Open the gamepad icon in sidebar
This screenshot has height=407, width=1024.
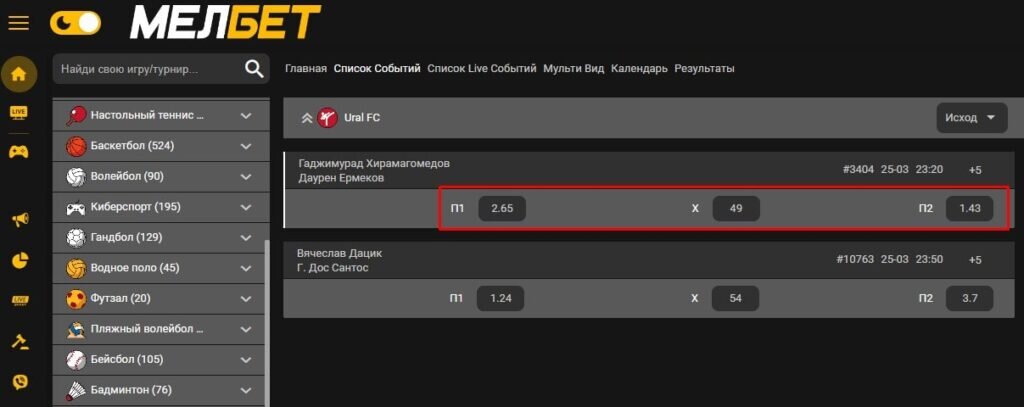tap(18, 152)
